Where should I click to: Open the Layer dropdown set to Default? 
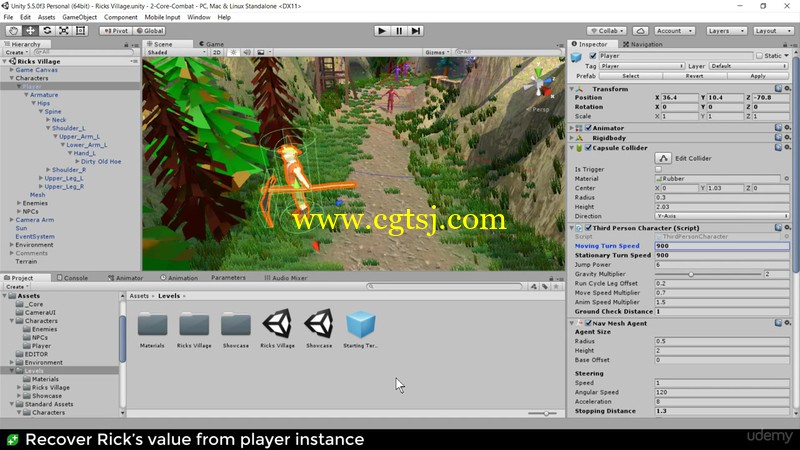point(749,66)
